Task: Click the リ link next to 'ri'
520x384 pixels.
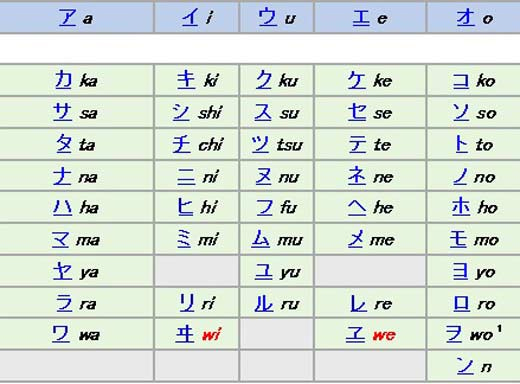Action: (x=187, y=303)
